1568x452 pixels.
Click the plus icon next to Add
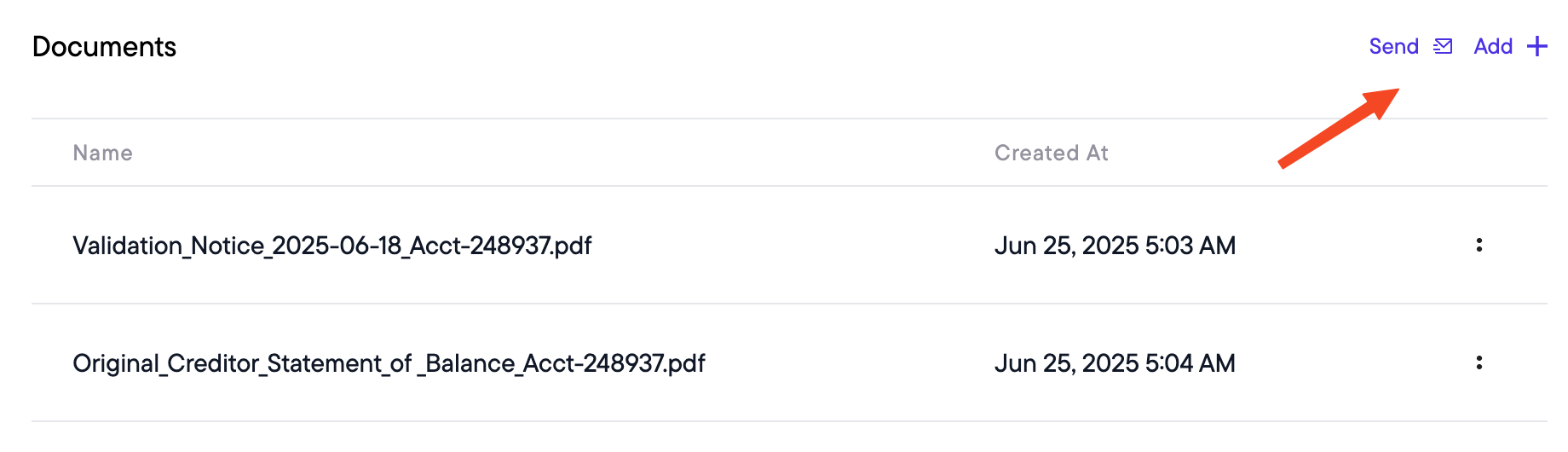click(x=1537, y=46)
